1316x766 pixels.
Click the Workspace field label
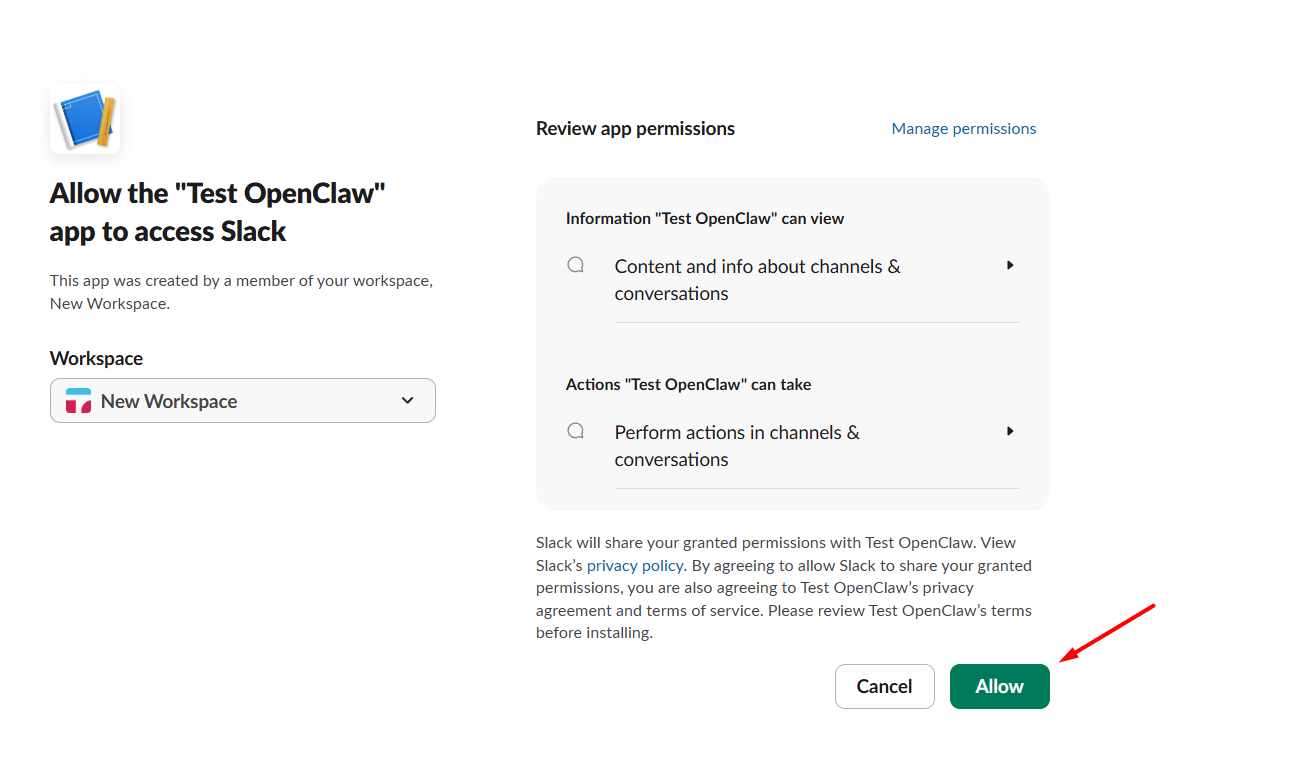tap(96, 358)
